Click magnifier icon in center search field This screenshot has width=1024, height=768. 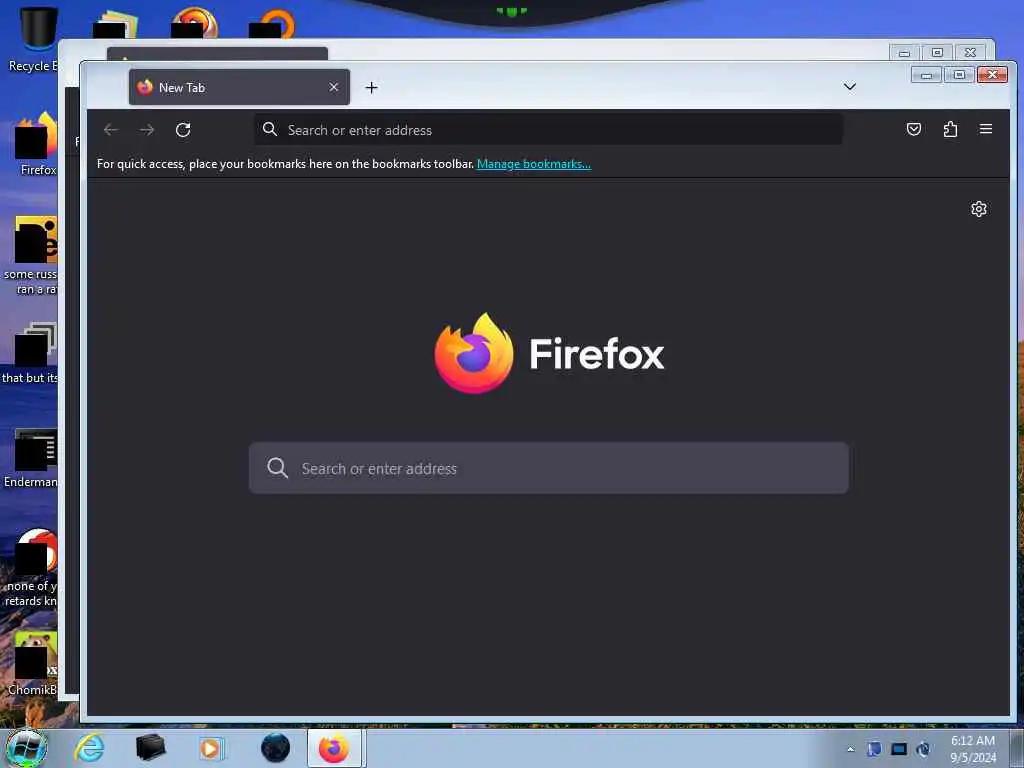tap(278, 468)
